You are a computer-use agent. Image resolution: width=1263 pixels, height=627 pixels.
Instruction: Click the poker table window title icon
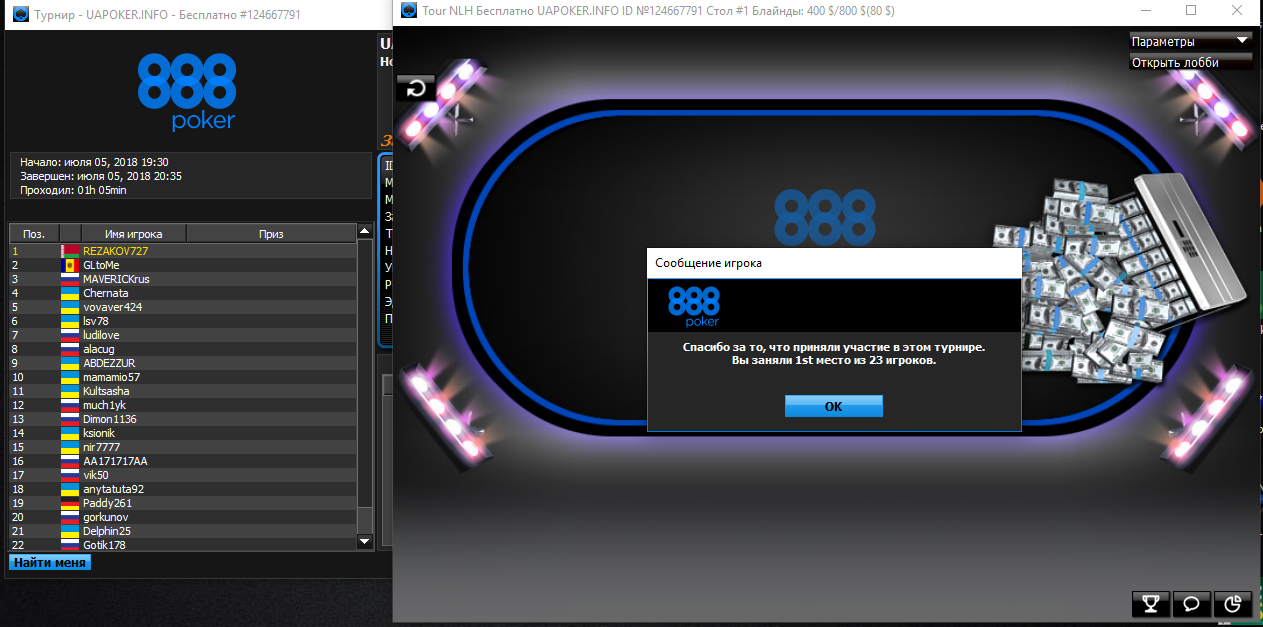(408, 10)
